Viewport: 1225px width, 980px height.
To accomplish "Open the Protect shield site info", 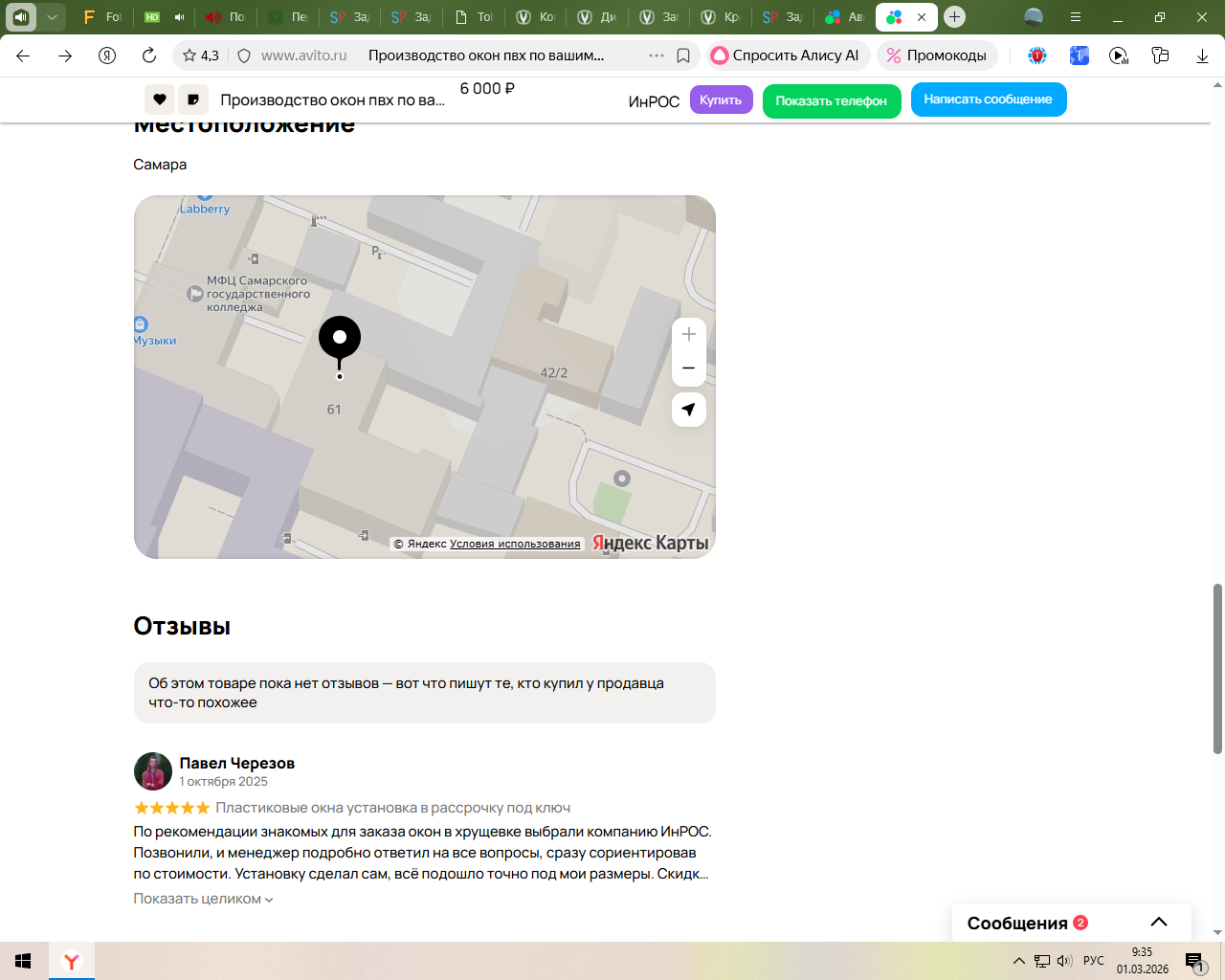I will pyautogui.click(x=244, y=56).
